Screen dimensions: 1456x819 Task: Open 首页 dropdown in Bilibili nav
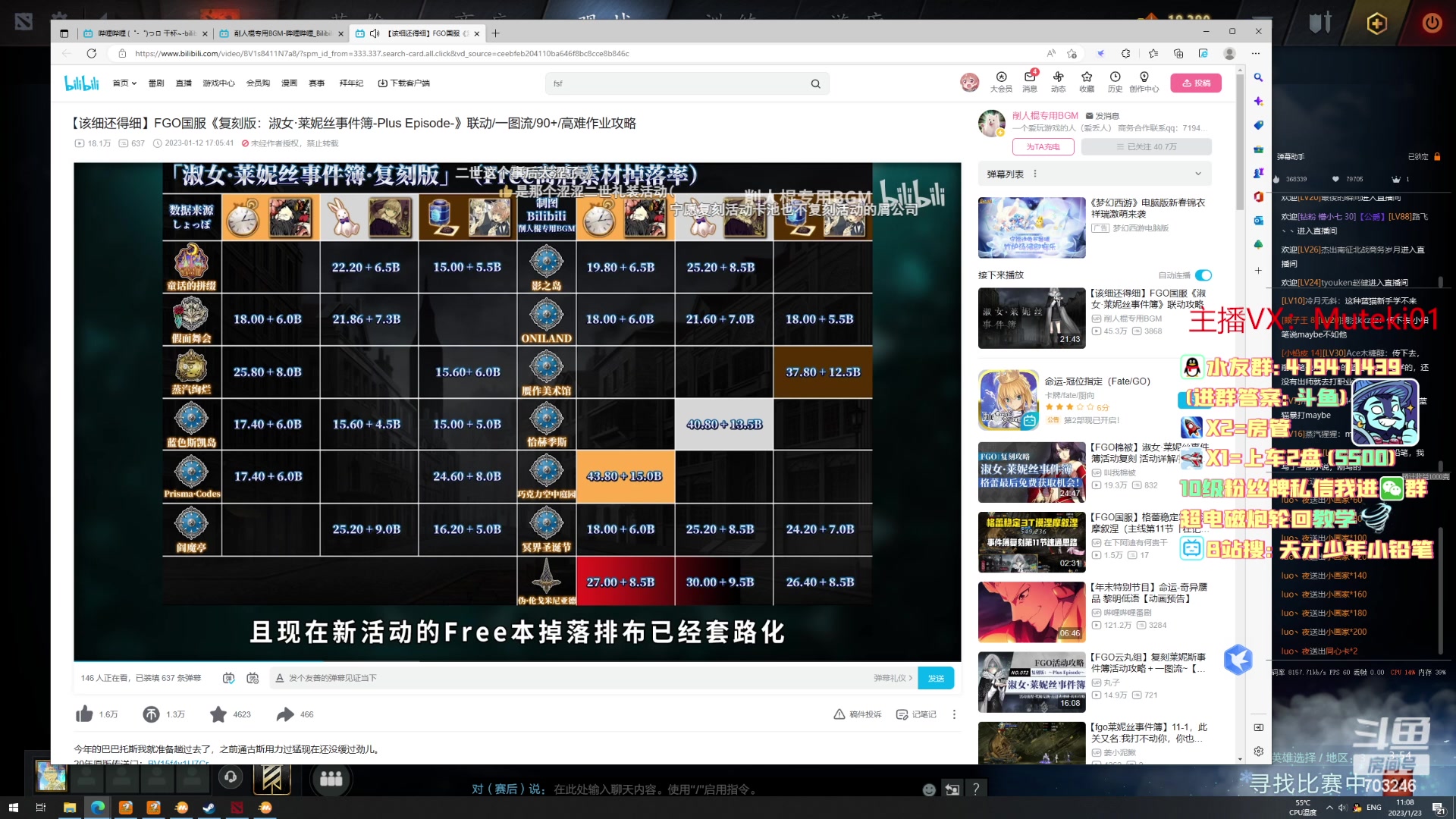coord(124,83)
